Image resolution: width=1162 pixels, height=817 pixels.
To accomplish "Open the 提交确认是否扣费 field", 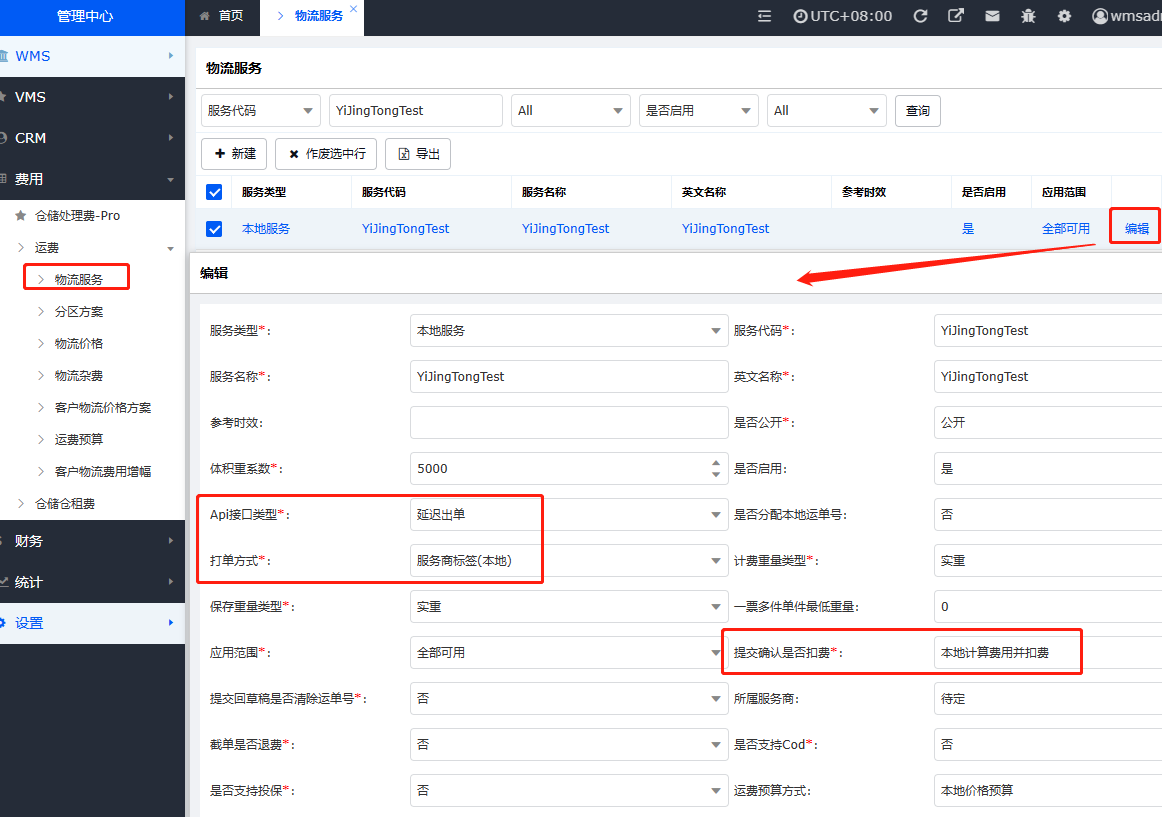I will point(1048,652).
